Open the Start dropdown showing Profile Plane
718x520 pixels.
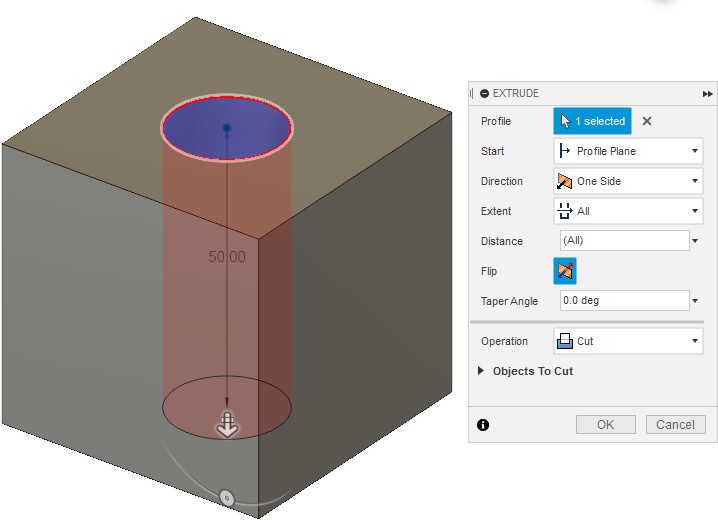(628, 151)
